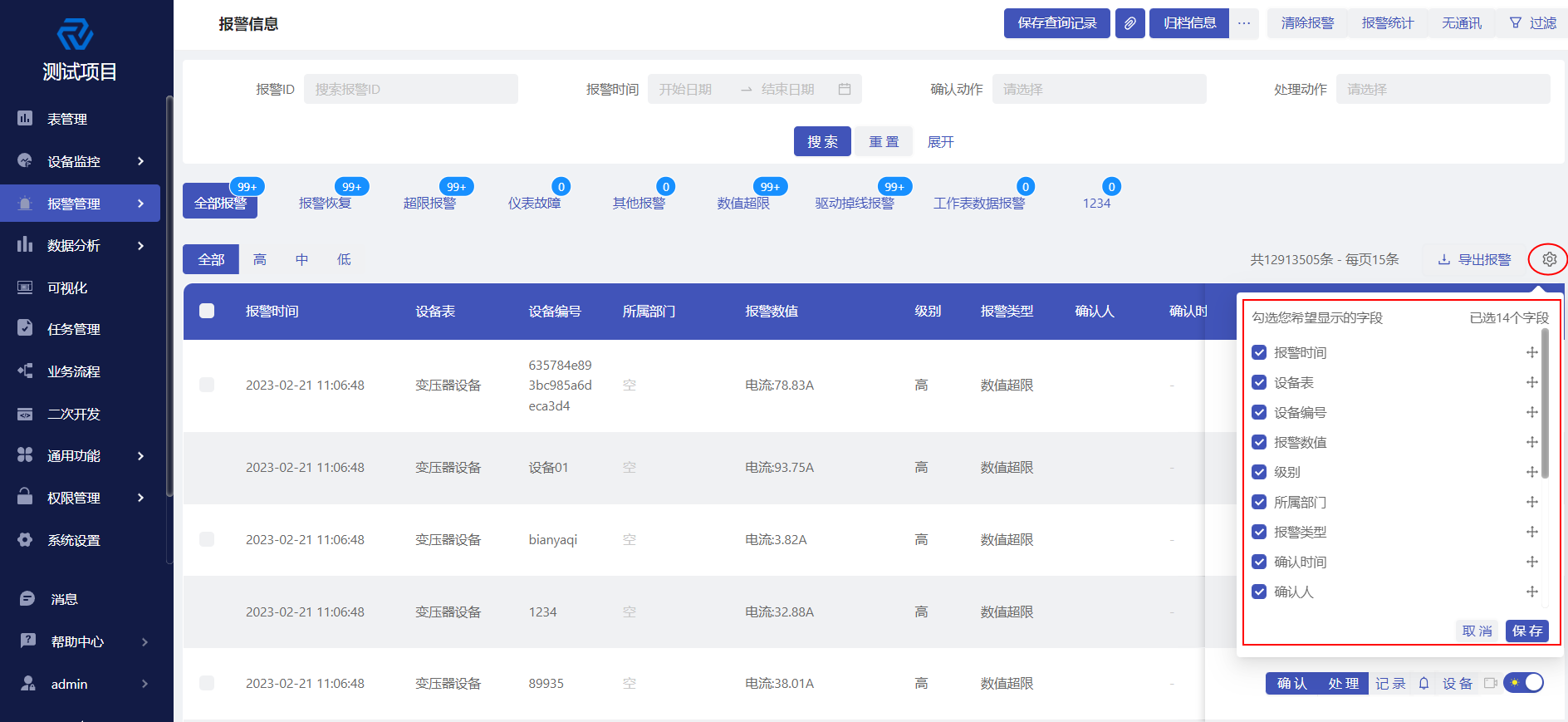Viewport: 1568px width, 722px height.
Task: Click 系统设置 gear icon in sidebar
Action: point(25,539)
